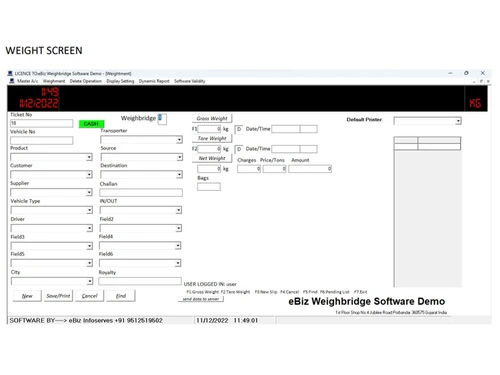Click the green CASH button
500x375 pixels.
[x=91, y=124]
